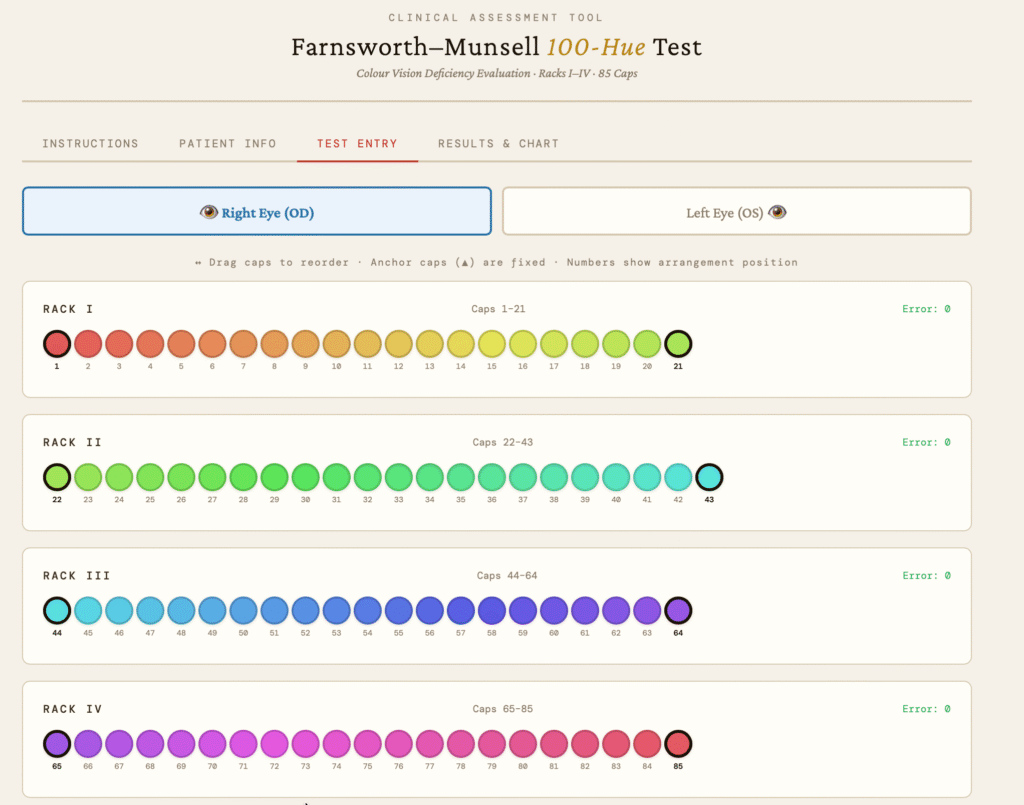Viewport: 1024px width, 805px height.
Task: Click the eye icon on Right Eye (OD) button
Action: tap(210, 211)
